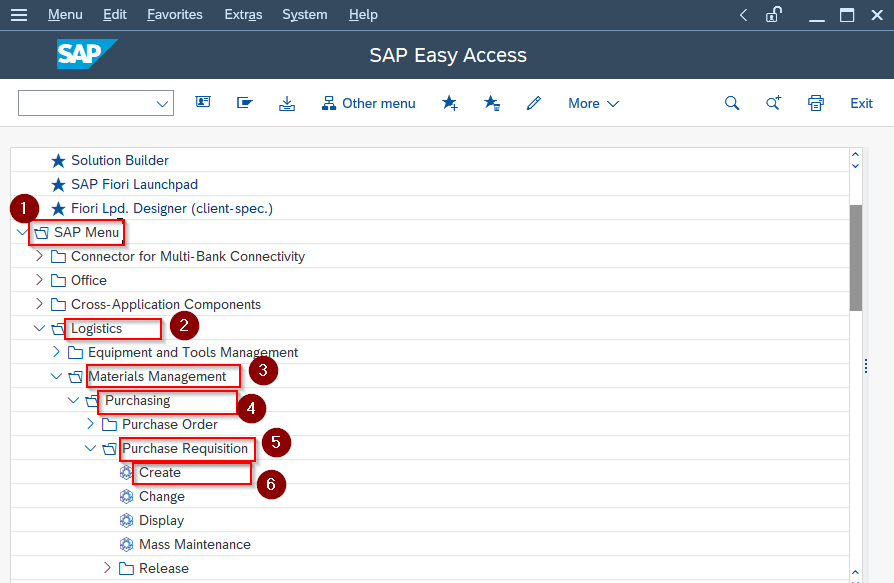
Task: Click the user menu toolbar icon
Action: (203, 103)
